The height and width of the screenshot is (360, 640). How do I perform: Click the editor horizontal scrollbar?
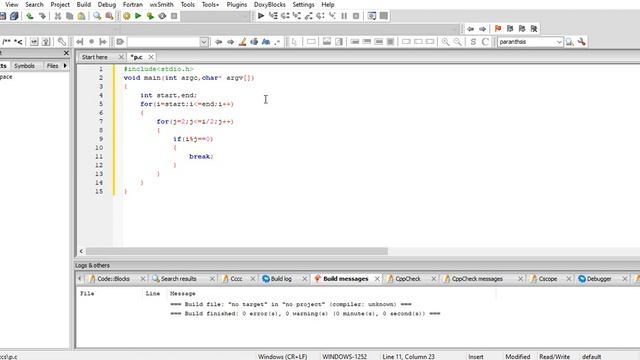click(x=237, y=251)
